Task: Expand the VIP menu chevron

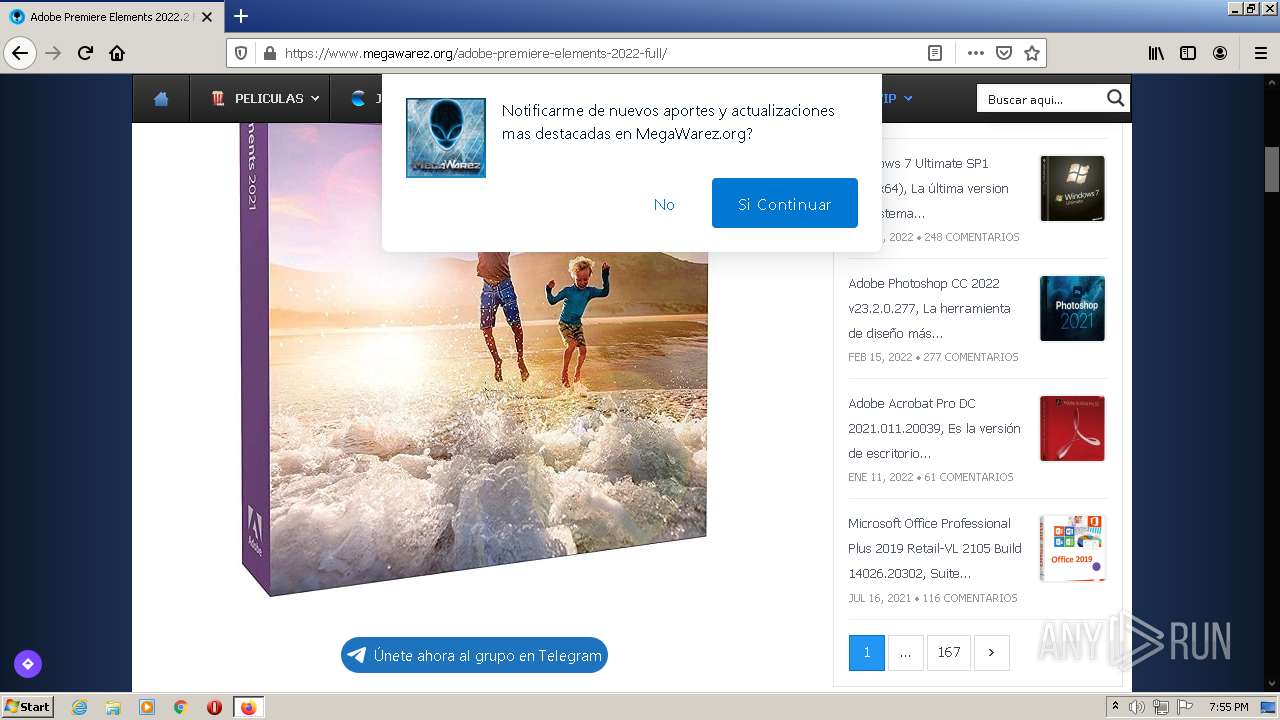Action: pyautogui.click(x=908, y=99)
